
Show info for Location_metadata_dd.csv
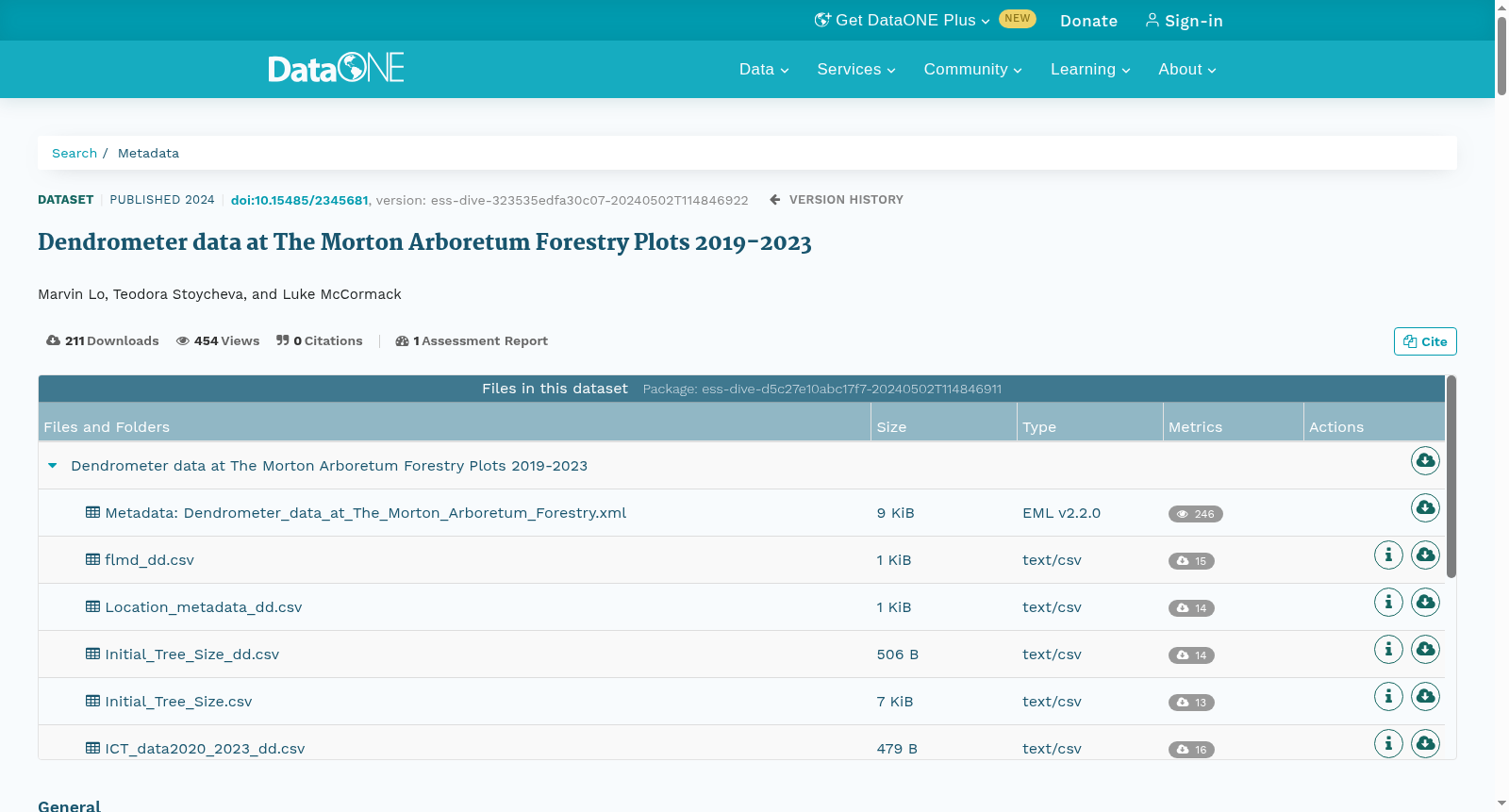(x=1388, y=602)
